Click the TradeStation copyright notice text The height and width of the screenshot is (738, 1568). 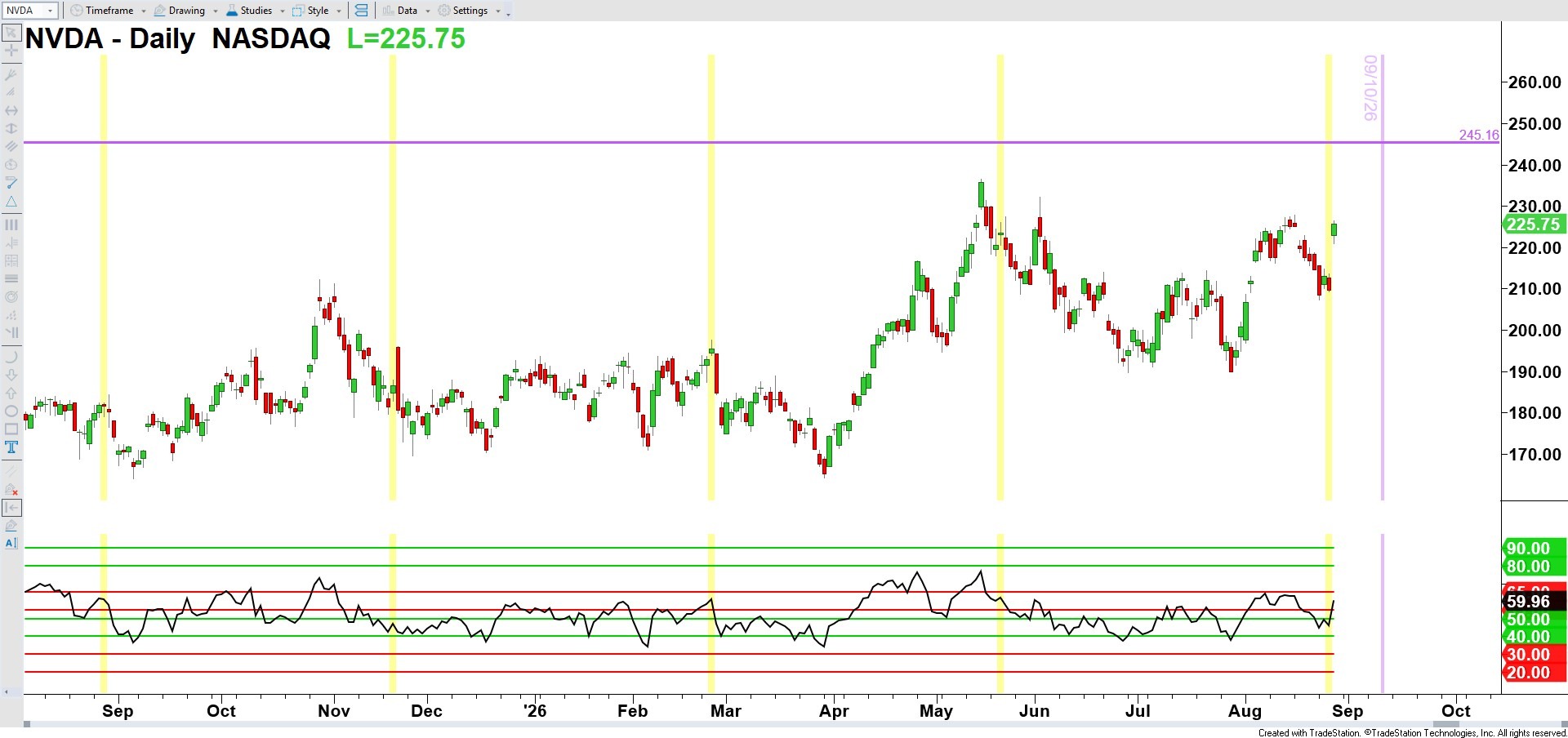(x=1412, y=732)
